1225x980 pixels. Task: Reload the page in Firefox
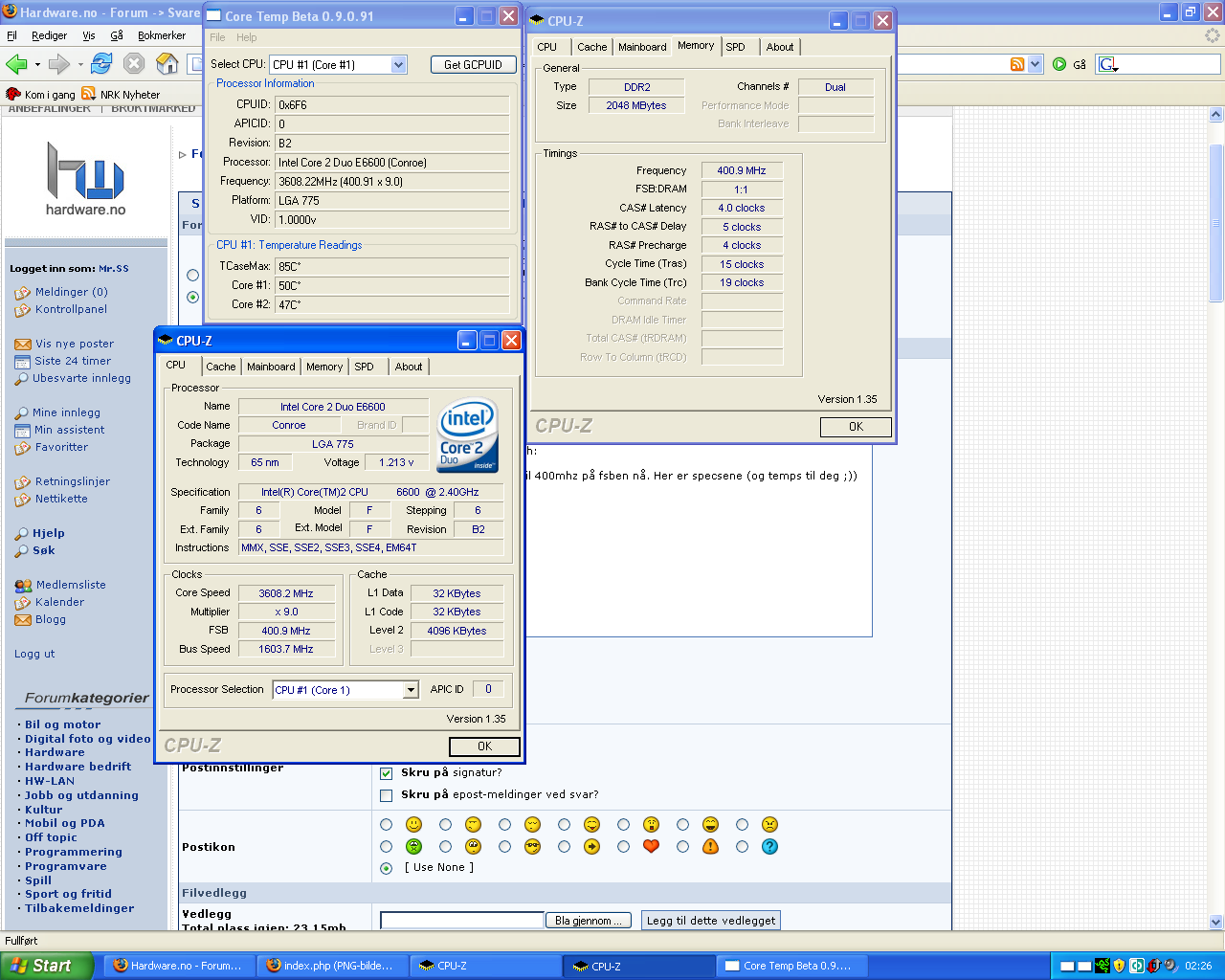[x=101, y=64]
